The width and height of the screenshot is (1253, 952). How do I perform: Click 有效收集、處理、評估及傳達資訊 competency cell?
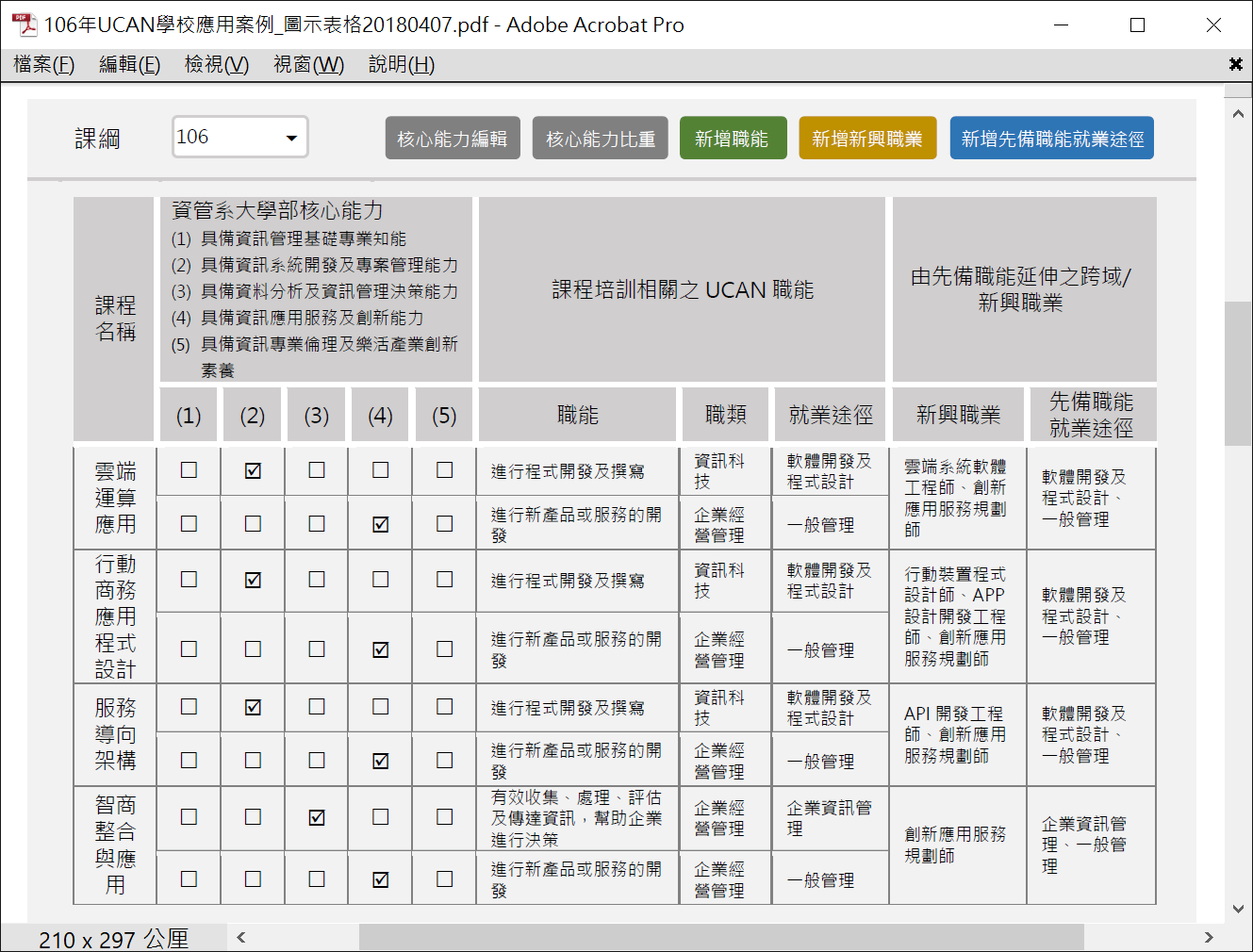pos(577,818)
